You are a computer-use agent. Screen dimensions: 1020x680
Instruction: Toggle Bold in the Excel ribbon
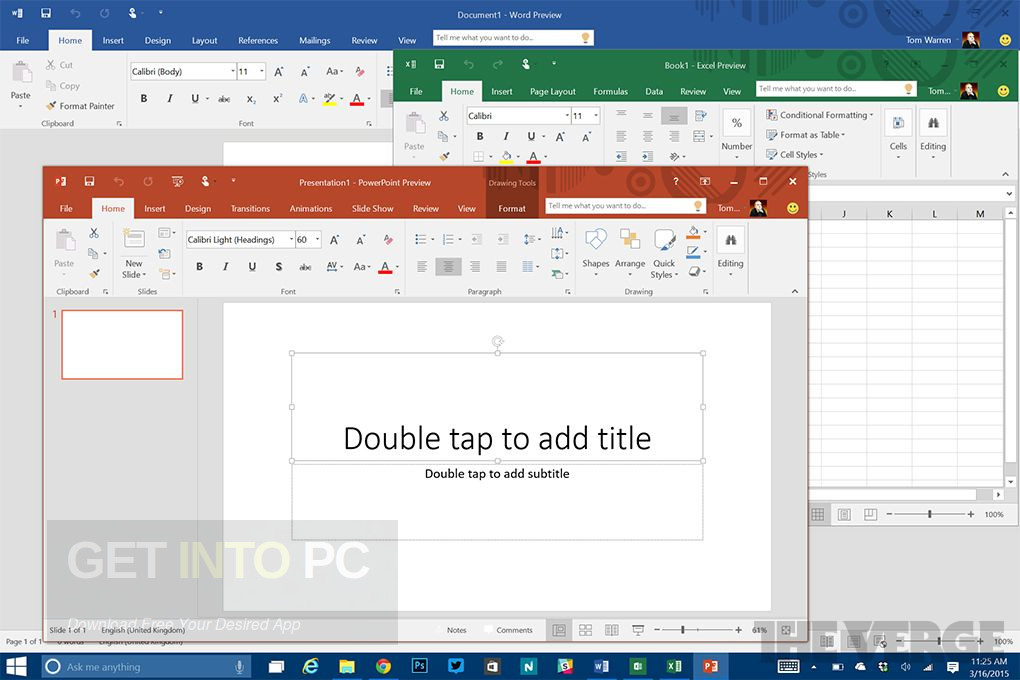[x=480, y=136]
